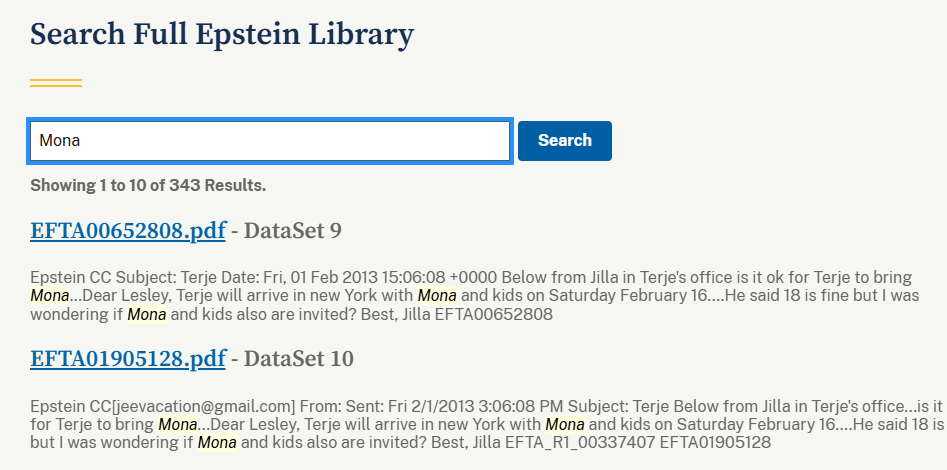The width and height of the screenshot is (947, 470).
Task: Click the "Showing 1 to 10 of 343 Results" text
Action: tap(148, 185)
